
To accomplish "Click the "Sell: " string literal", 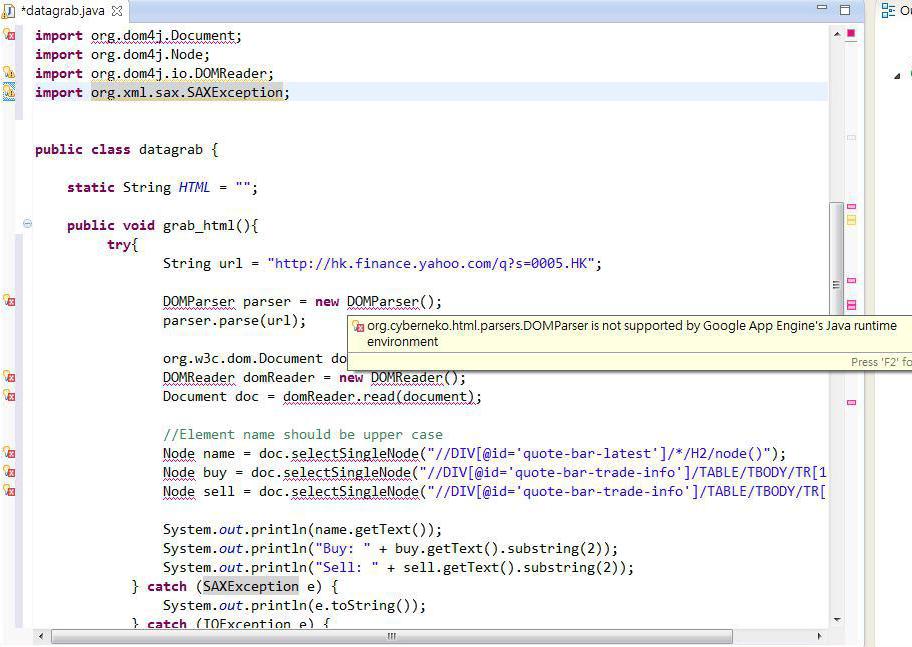I will click(x=347, y=568).
